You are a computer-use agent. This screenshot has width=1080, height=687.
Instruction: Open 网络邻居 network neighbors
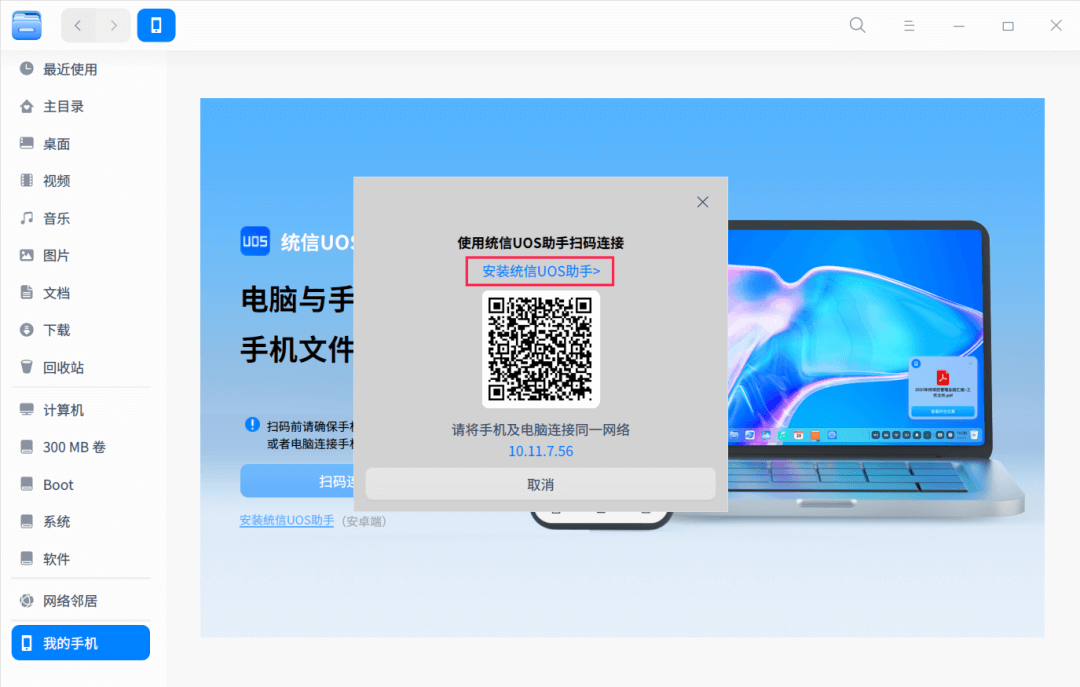tap(81, 601)
